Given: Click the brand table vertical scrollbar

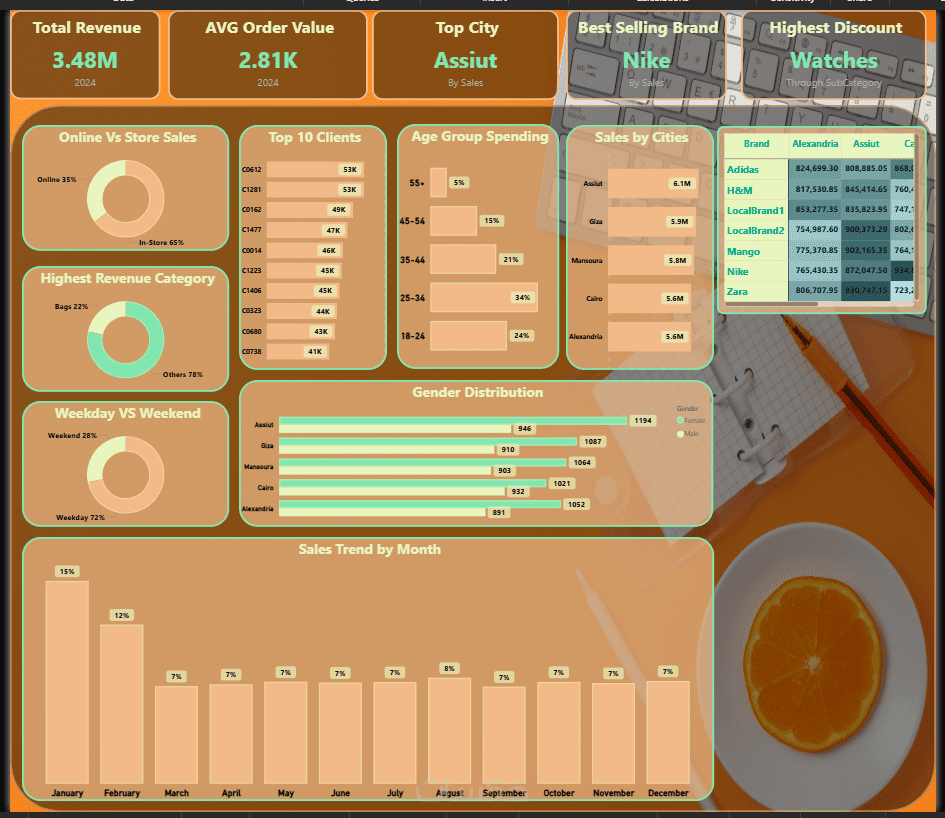Looking at the screenshot, I should pyautogui.click(x=917, y=217).
